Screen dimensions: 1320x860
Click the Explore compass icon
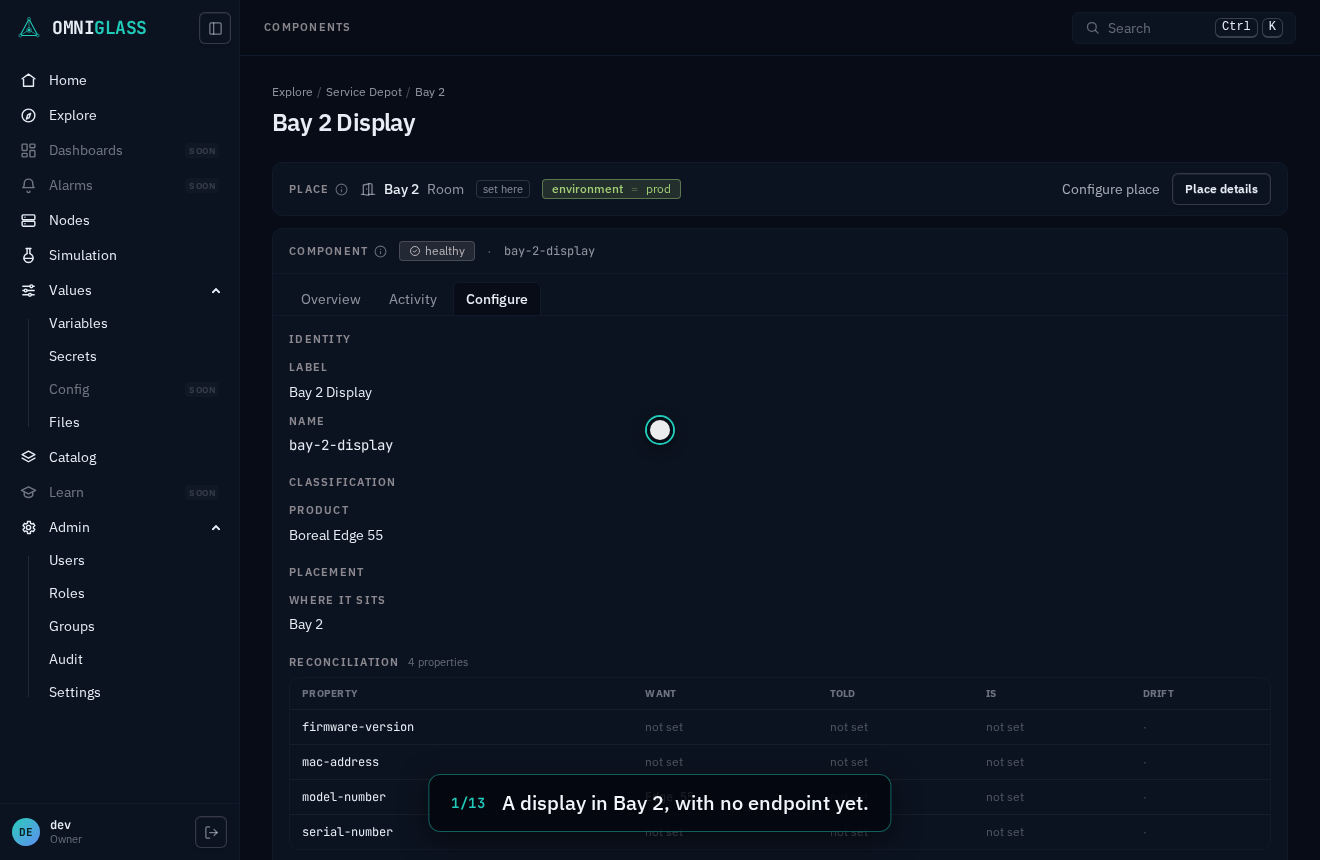[29, 115]
